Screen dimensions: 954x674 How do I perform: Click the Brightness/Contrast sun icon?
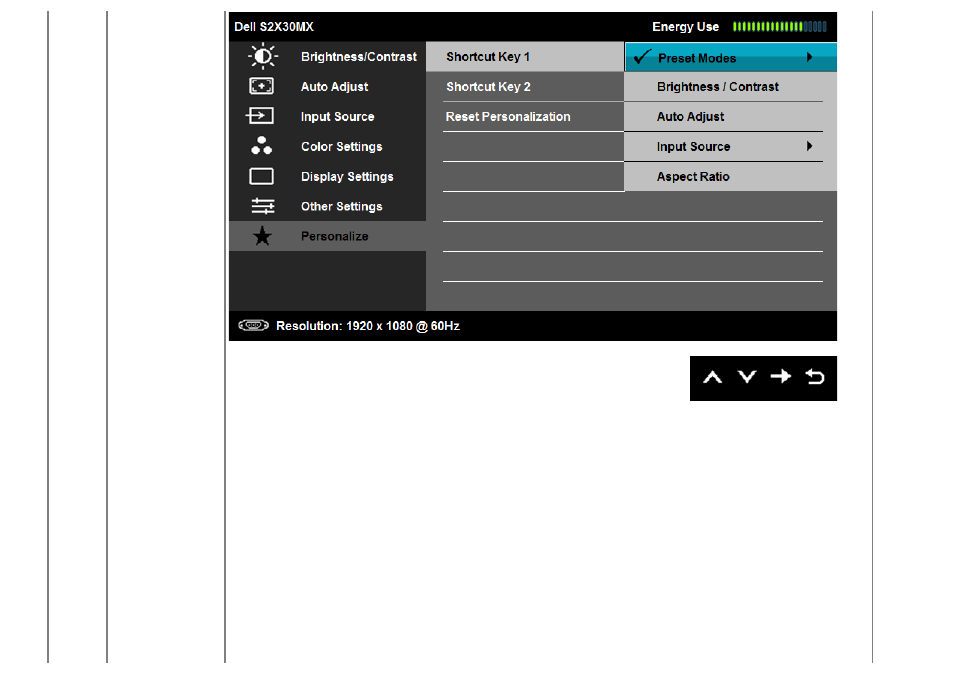(263, 57)
